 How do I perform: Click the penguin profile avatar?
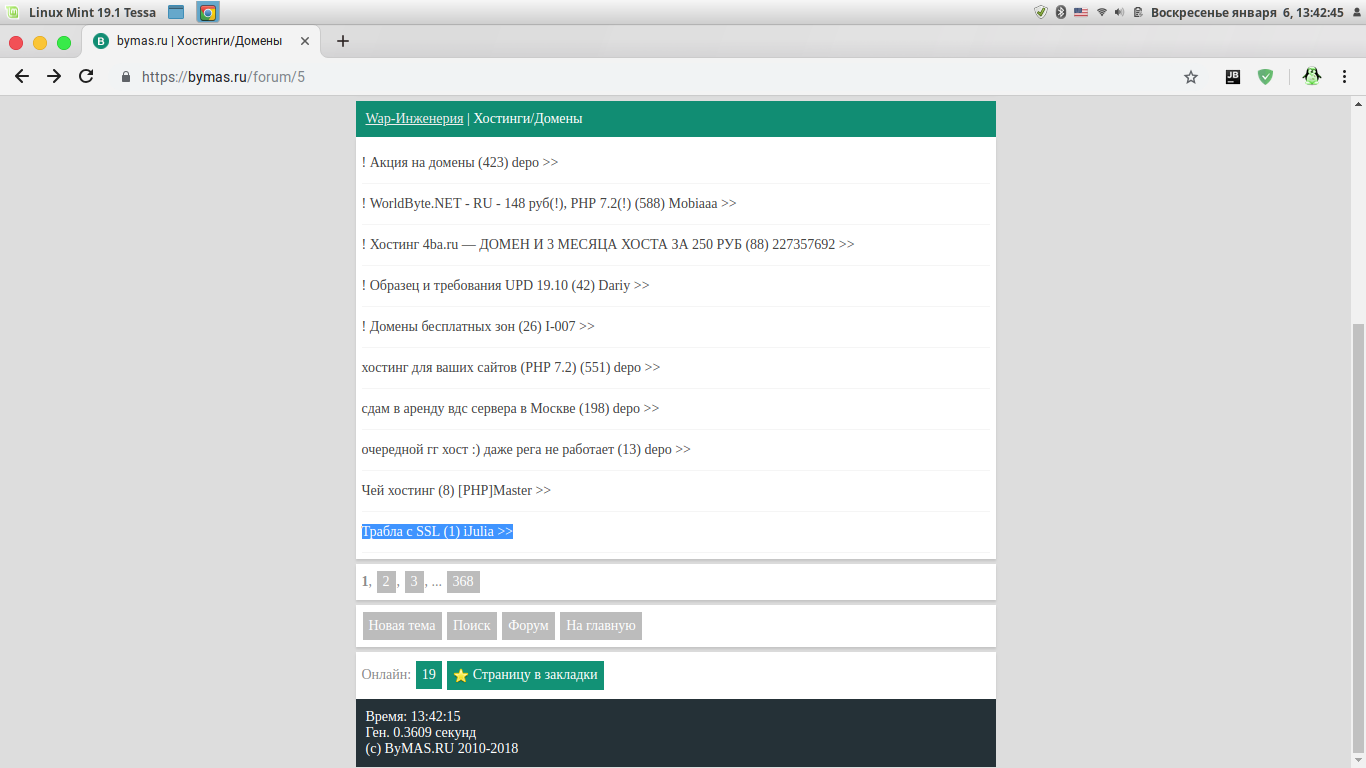tap(1312, 76)
